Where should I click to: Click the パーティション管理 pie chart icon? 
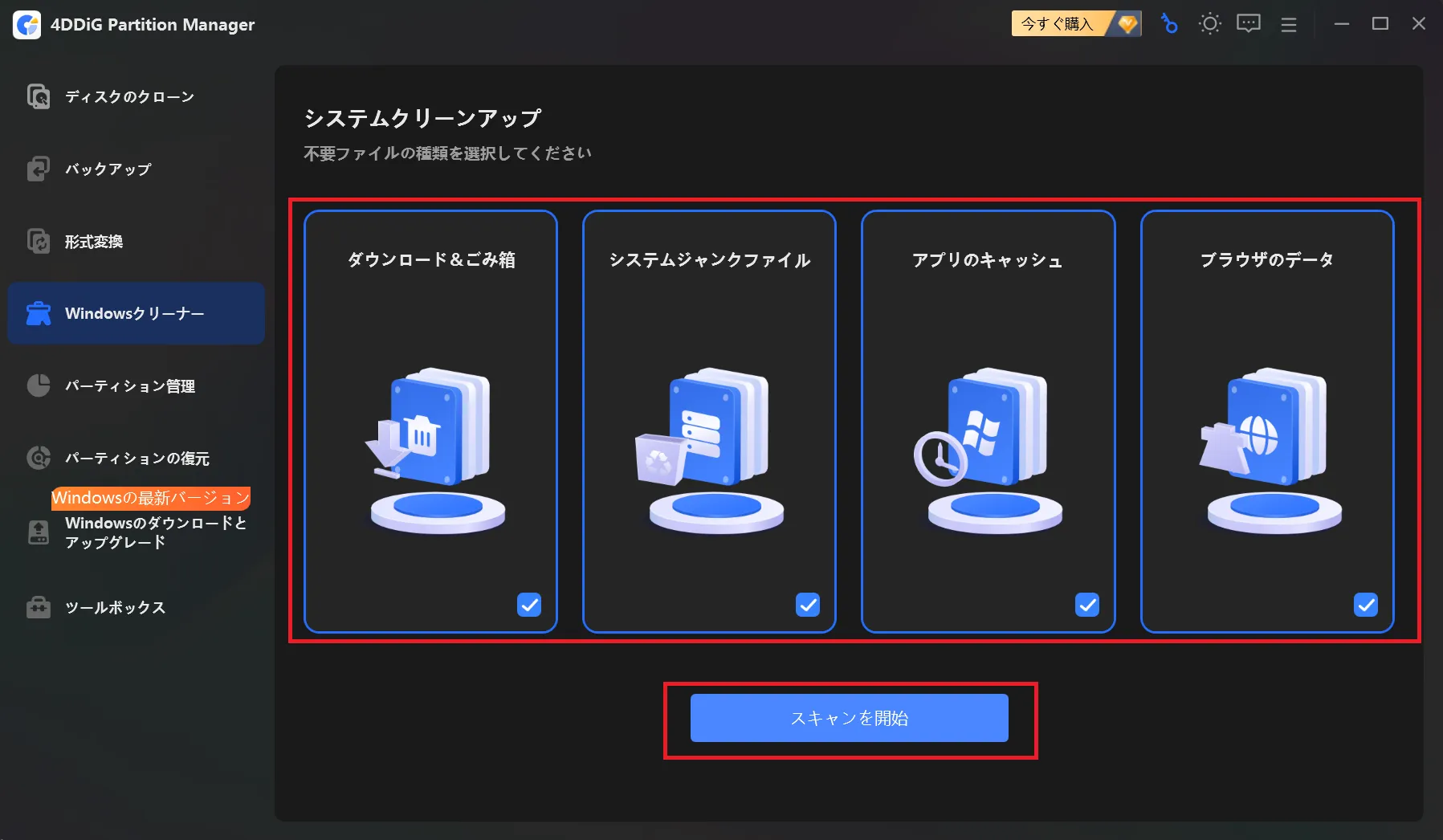tap(39, 385)
